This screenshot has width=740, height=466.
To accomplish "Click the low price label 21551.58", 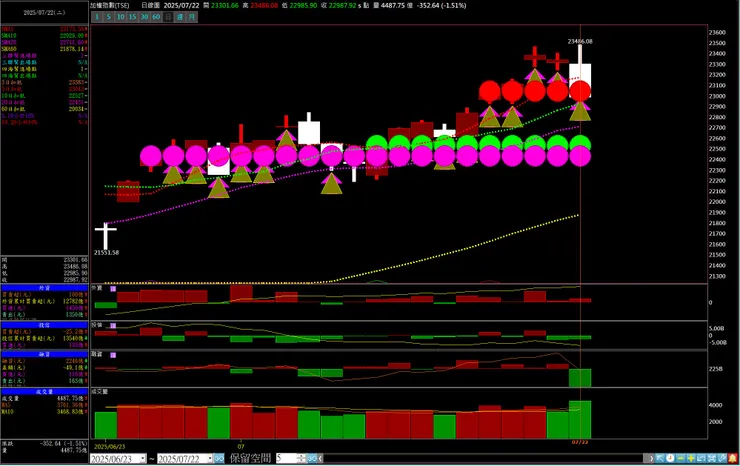I will 106,253.
